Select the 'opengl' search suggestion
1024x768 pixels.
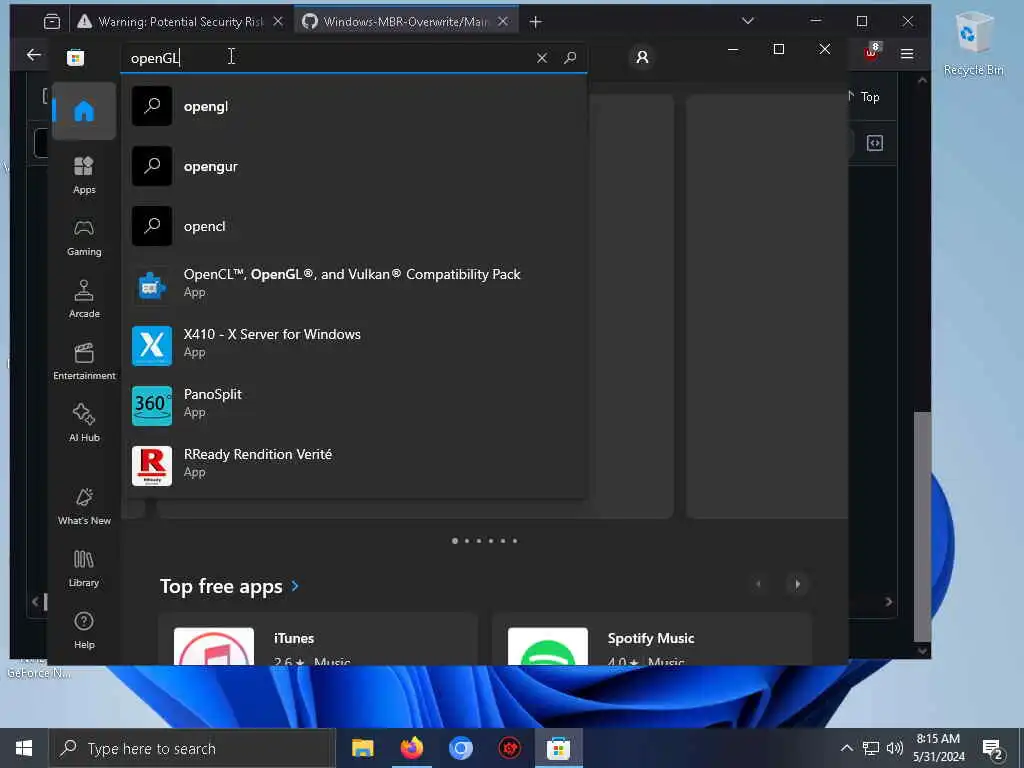(x=356, y=106)
